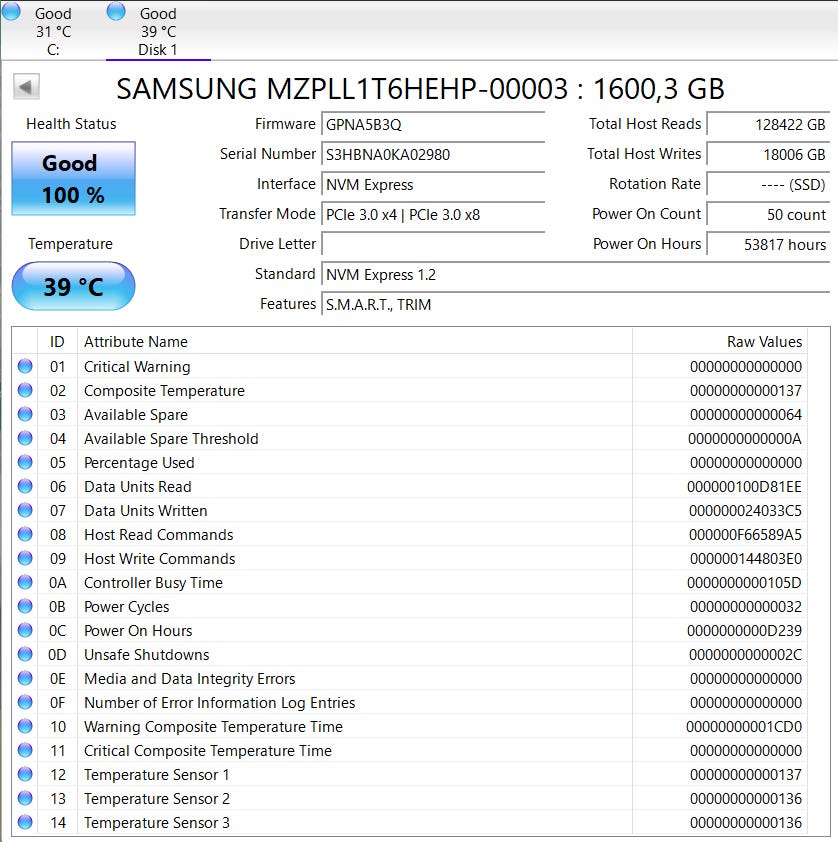Click the Attribute Name column header
Image resolution: width=838 pixels, height=842 pixels.
[135, 342]
